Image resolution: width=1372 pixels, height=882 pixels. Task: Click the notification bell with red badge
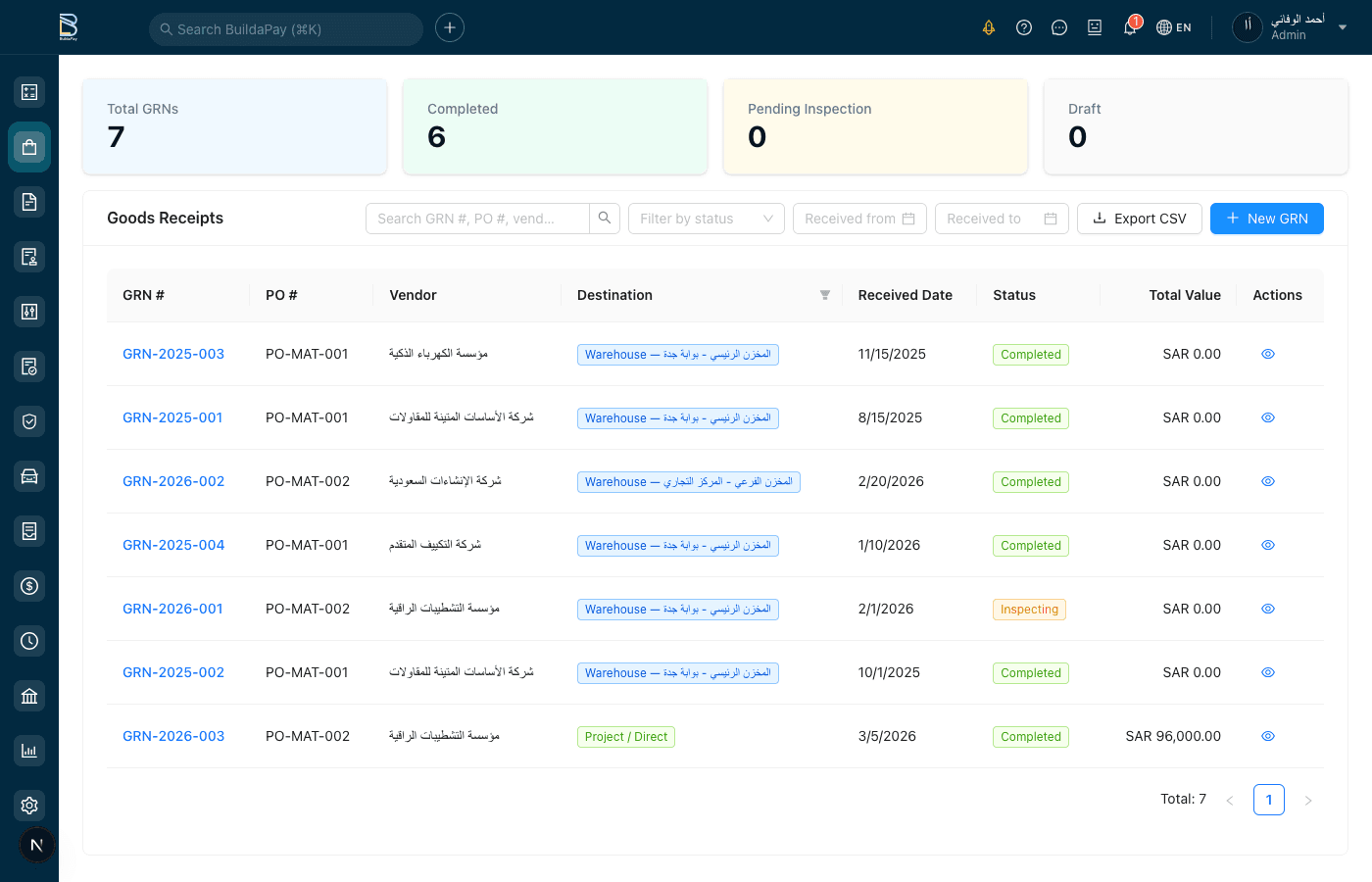1130,27
